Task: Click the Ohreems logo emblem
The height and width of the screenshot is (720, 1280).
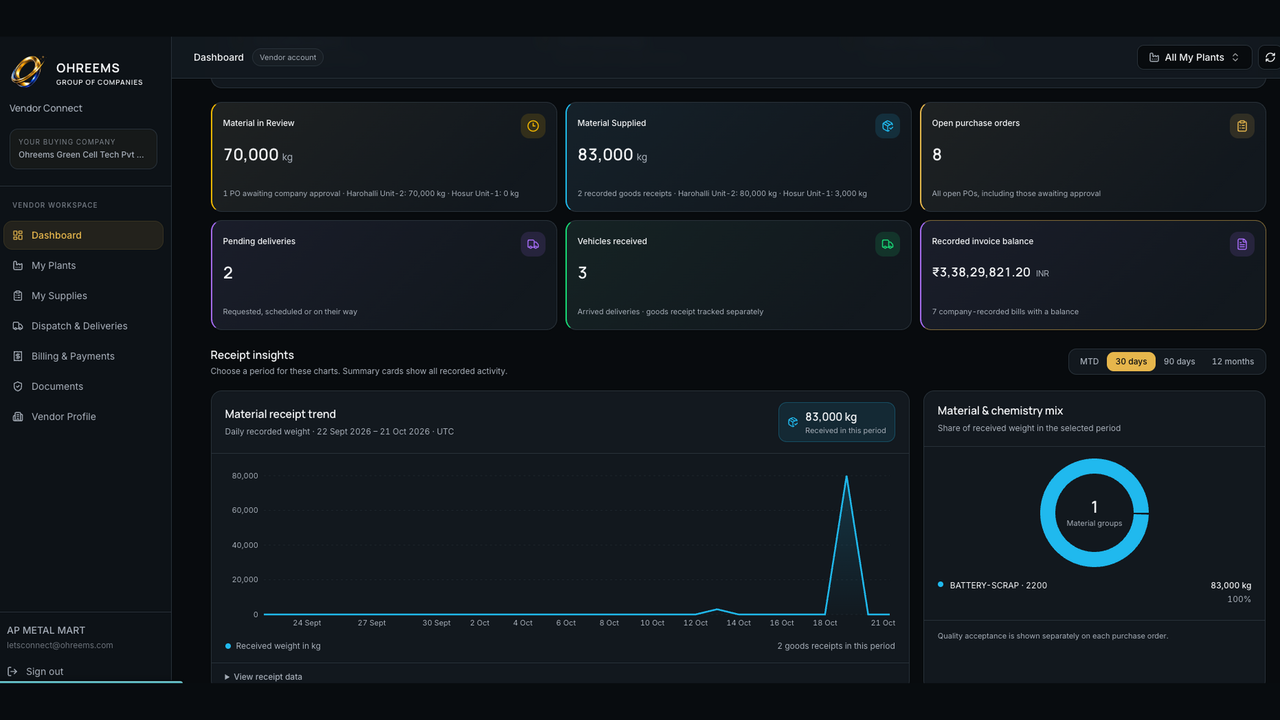Action: tap(27, 71)
